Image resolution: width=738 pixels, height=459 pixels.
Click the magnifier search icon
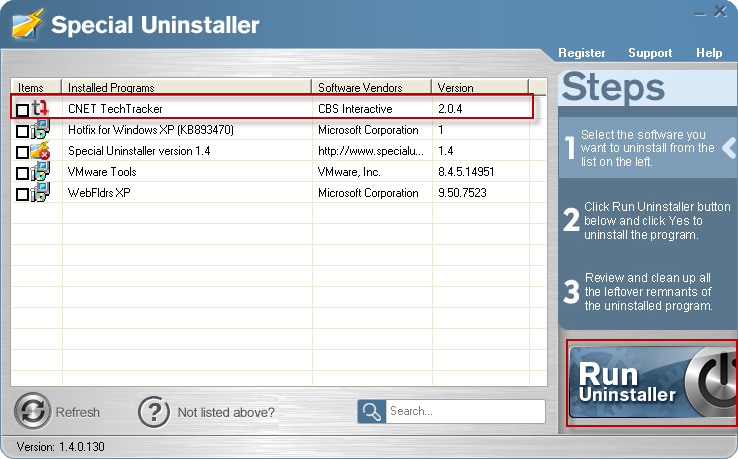(x=372, y=411)
